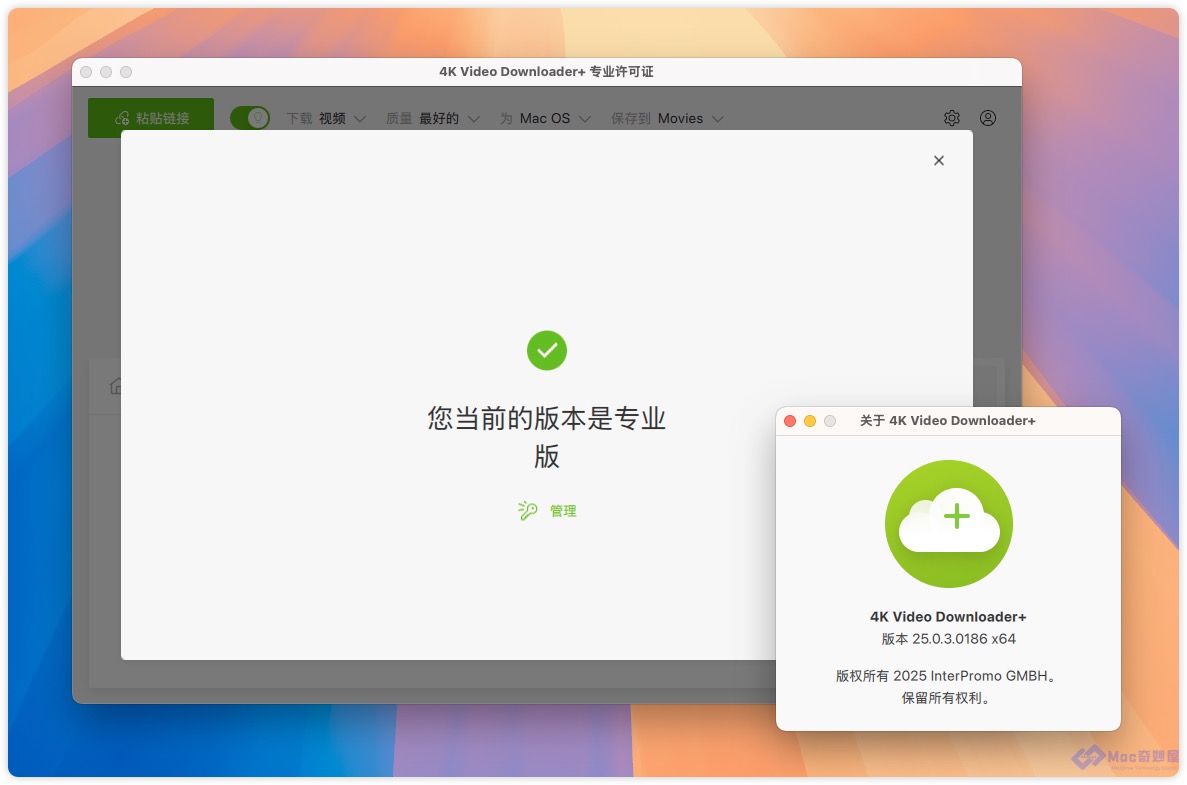Click the green checkmark status icon
This screenshot has width=1187, height=785.
[x=547, y=350]
